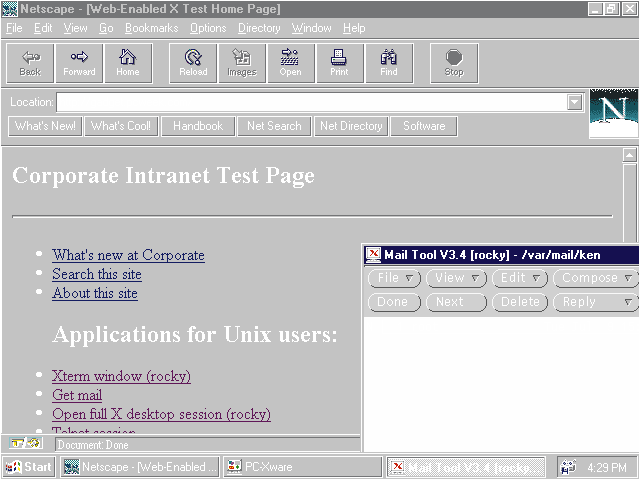Click the Netscape N logo animation
The height and width of the screenshot is (480, 640).
coord(613,113)
